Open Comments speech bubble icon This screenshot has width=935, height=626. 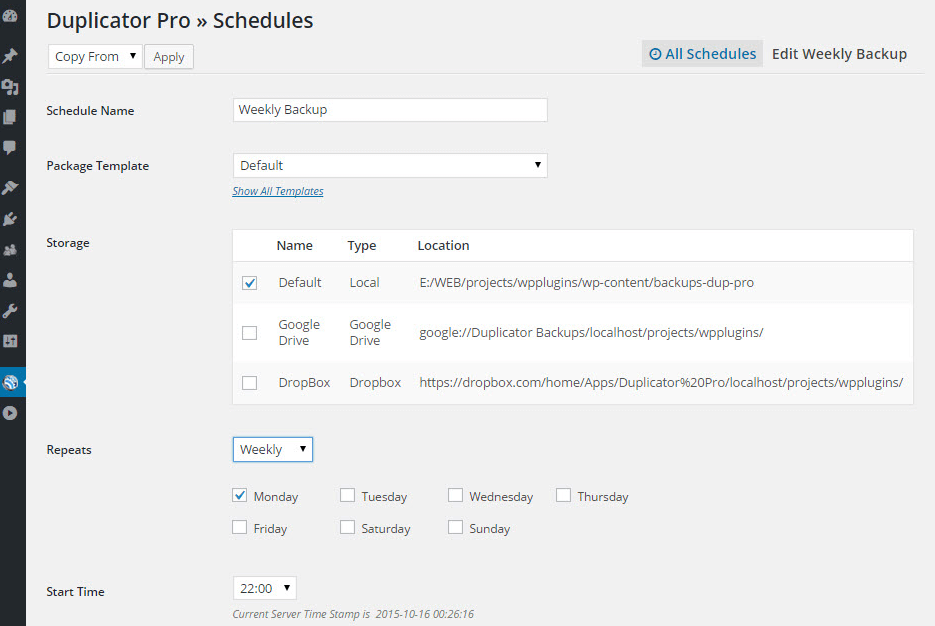tap(10, 147)
